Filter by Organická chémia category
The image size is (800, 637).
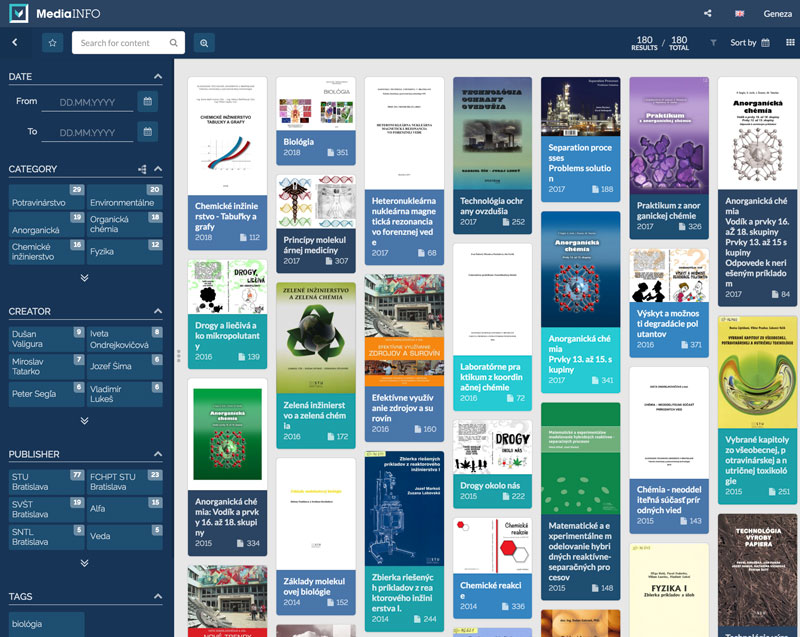pyautogui.click(x=124, y=224)
